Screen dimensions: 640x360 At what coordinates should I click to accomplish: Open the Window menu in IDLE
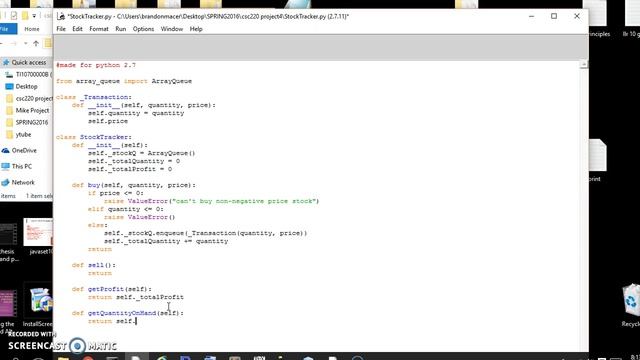tap(171, 29)
